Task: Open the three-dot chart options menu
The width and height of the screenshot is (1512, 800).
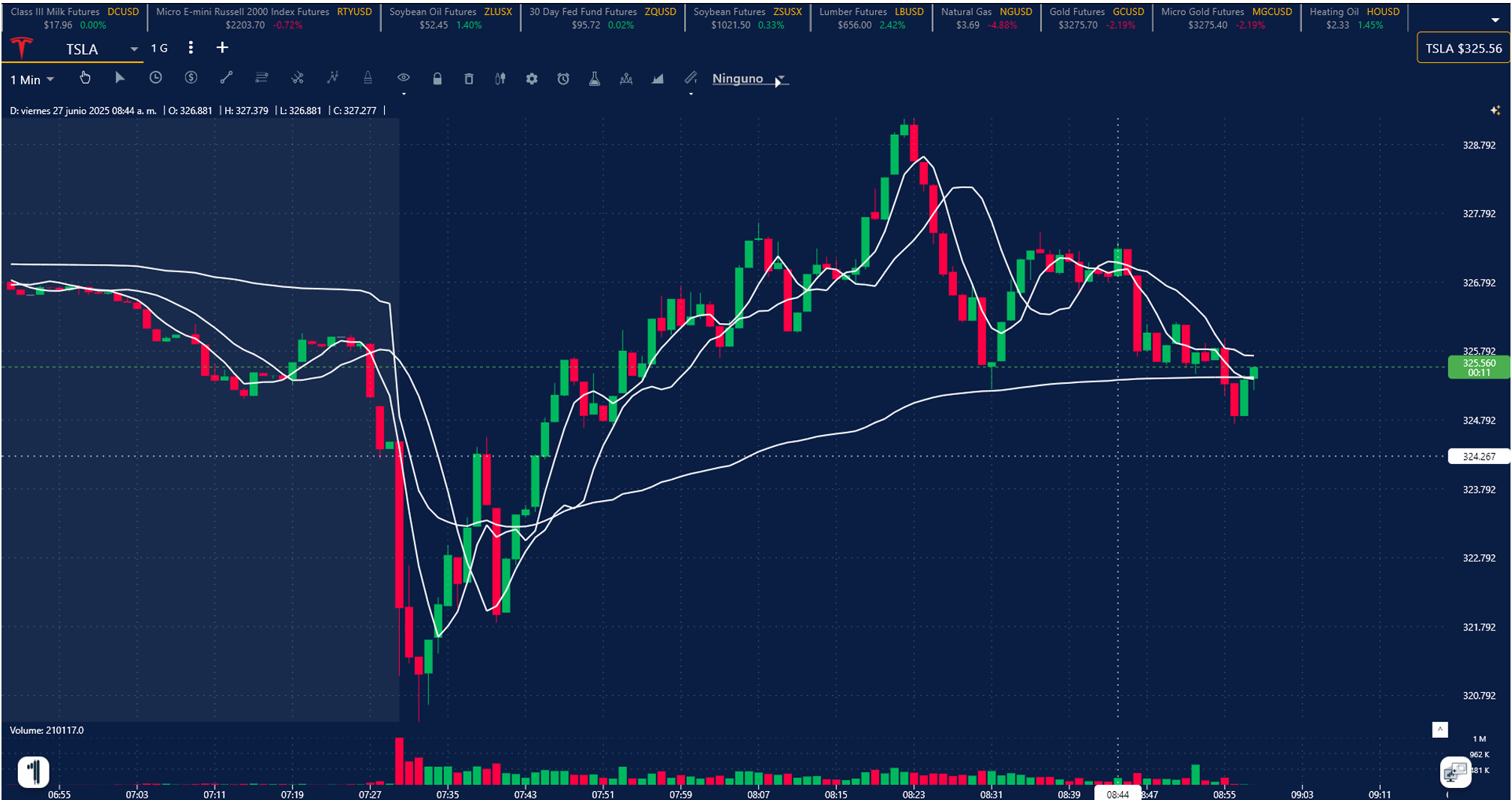Action: 190,48
